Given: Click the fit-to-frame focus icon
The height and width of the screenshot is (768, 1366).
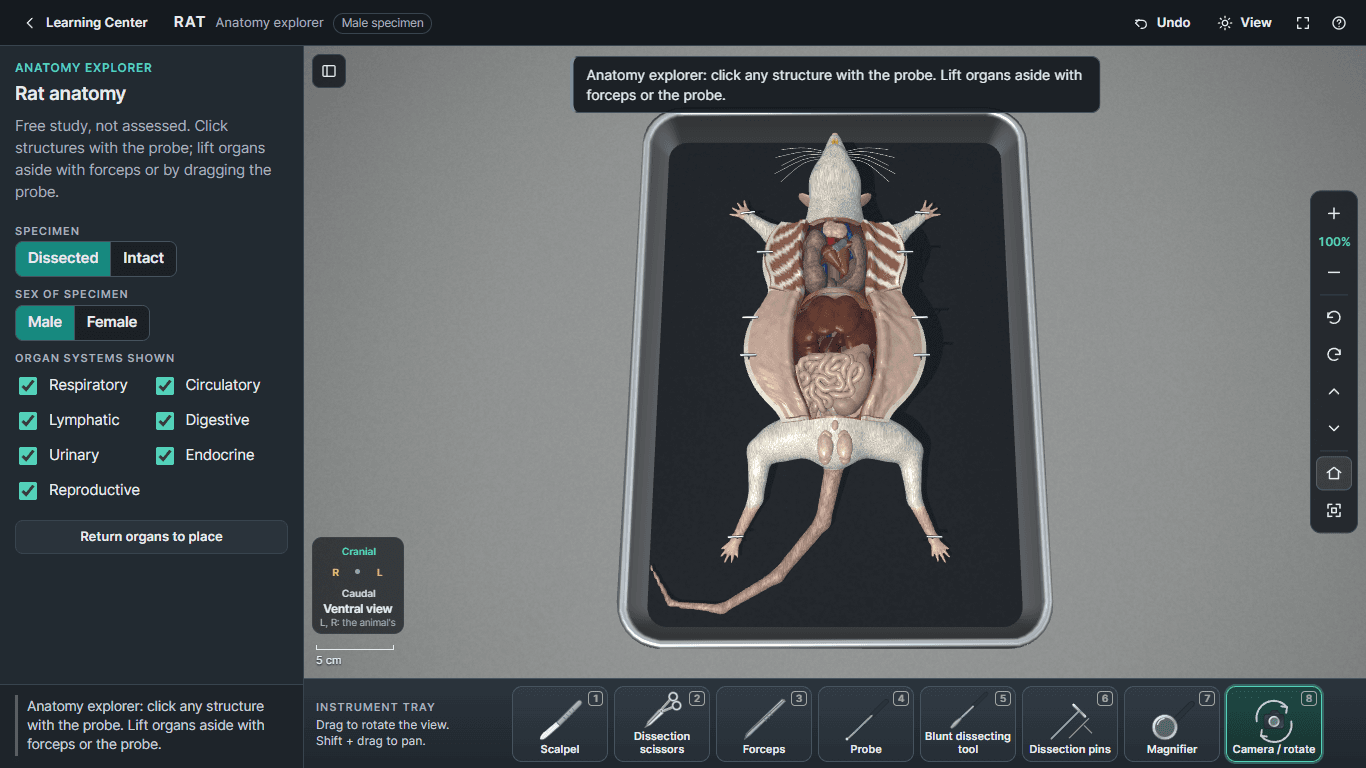Looking at the screenshot, I should pos(1334,511).
